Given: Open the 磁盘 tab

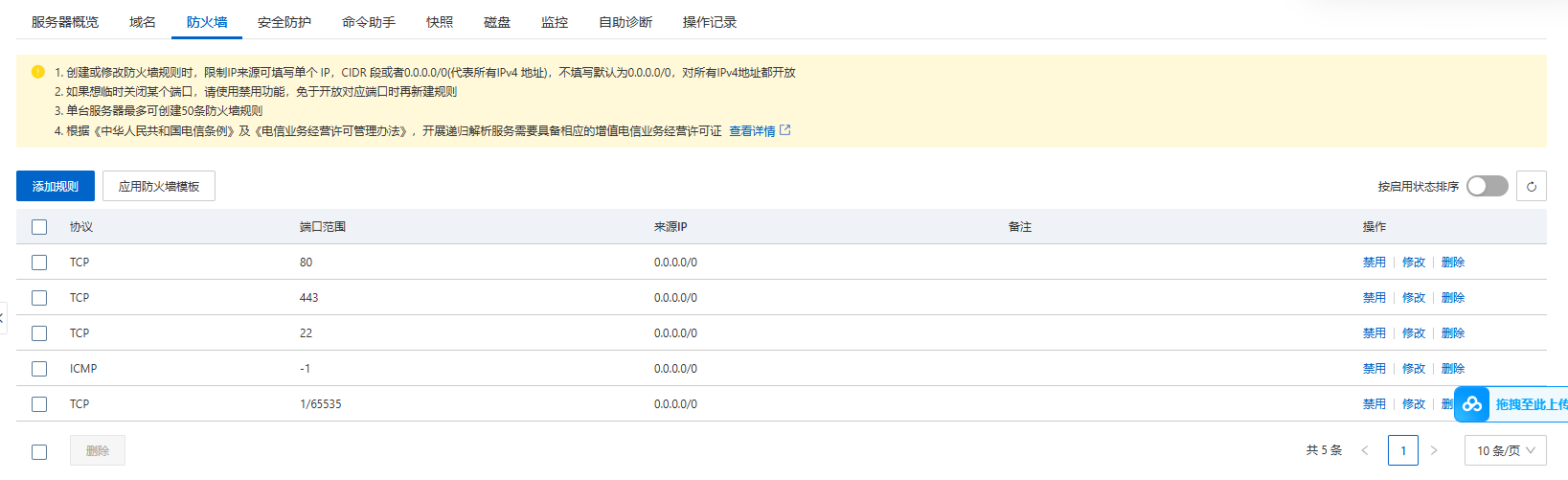Looking at the screenshot, I should (x=497, y=22).
